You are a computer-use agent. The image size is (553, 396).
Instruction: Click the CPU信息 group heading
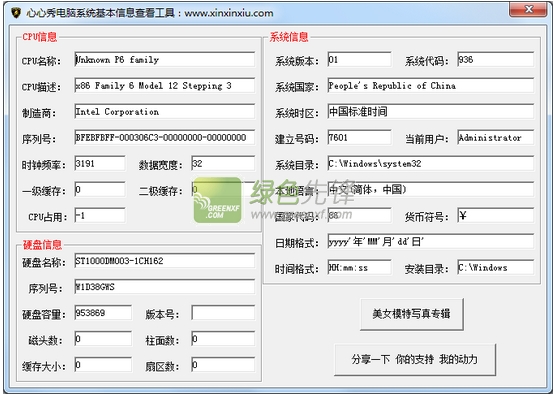pos(40,37)
